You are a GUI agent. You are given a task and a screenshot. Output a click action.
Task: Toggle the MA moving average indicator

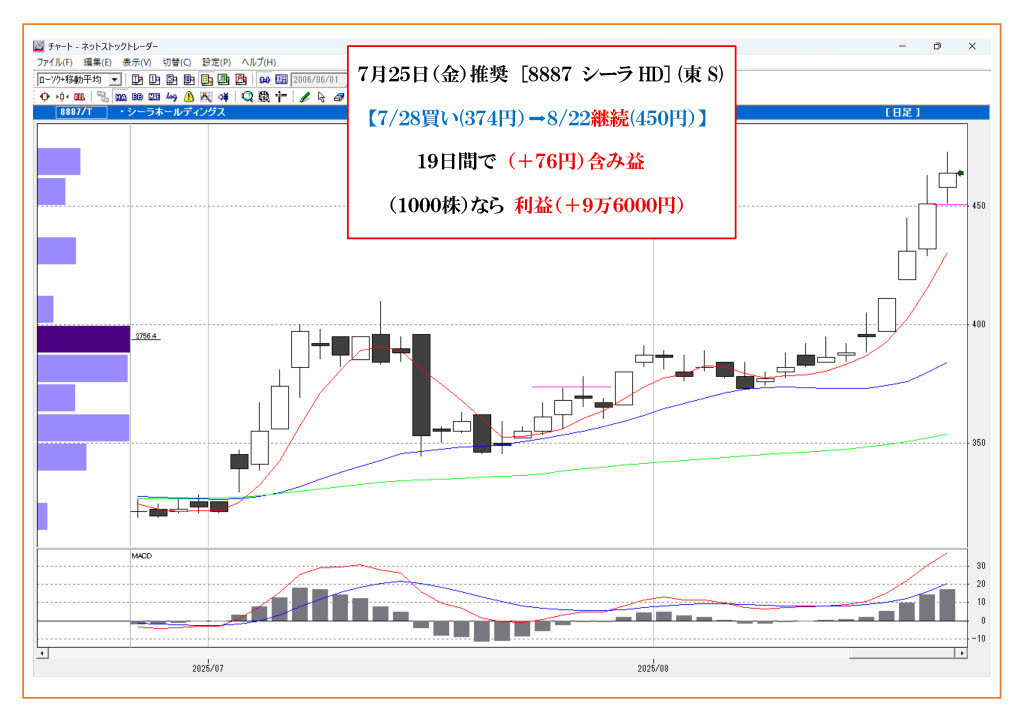click(x=121, y=97)
